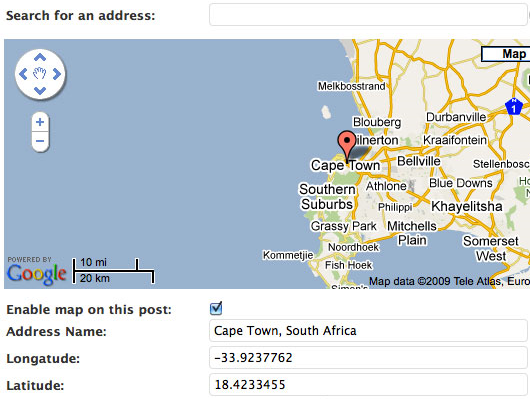Zoom out with the minus button
Image resolution: width=530 pixels, height=399 pixels.
click(40, 141)
